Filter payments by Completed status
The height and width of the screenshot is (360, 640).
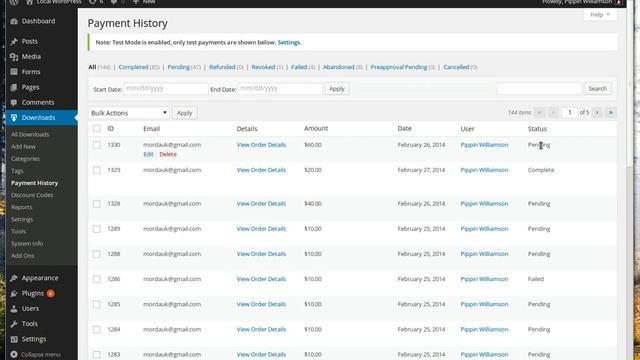coord(133,67)
